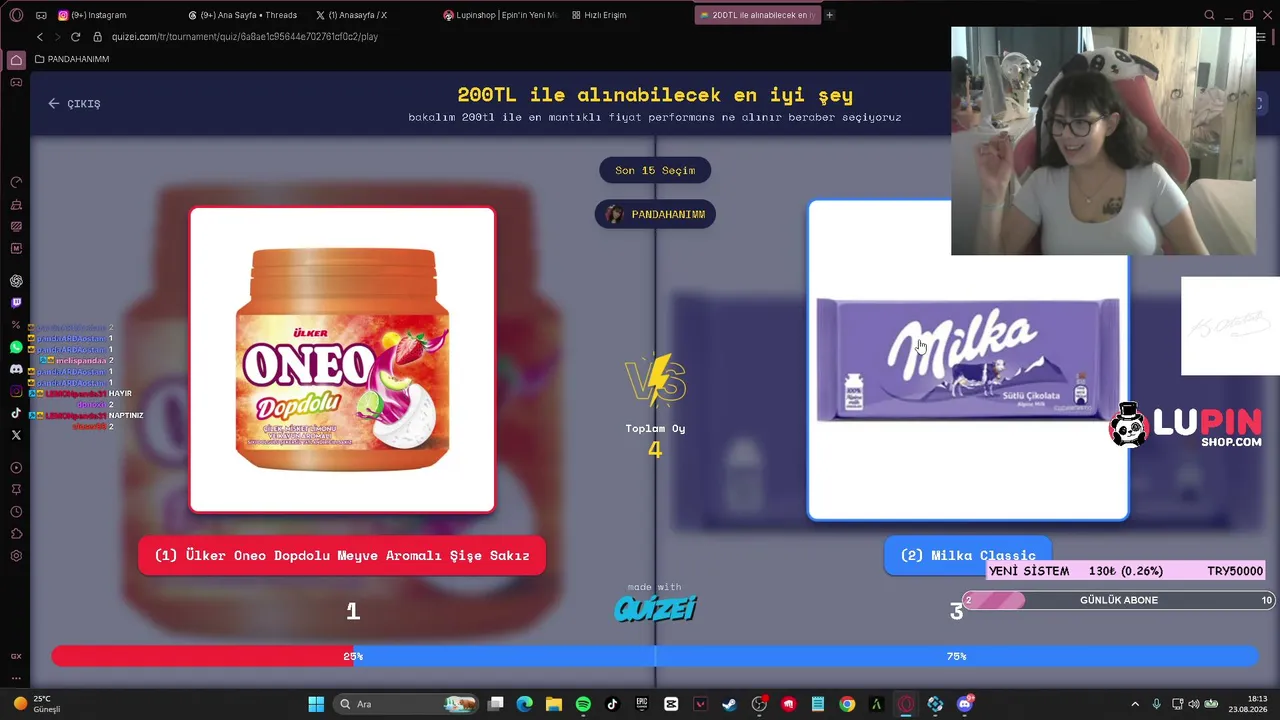This screenshot has height=720, width=1280.
Task: Open browser search icon in title bar
Action: pos(1209,15)
